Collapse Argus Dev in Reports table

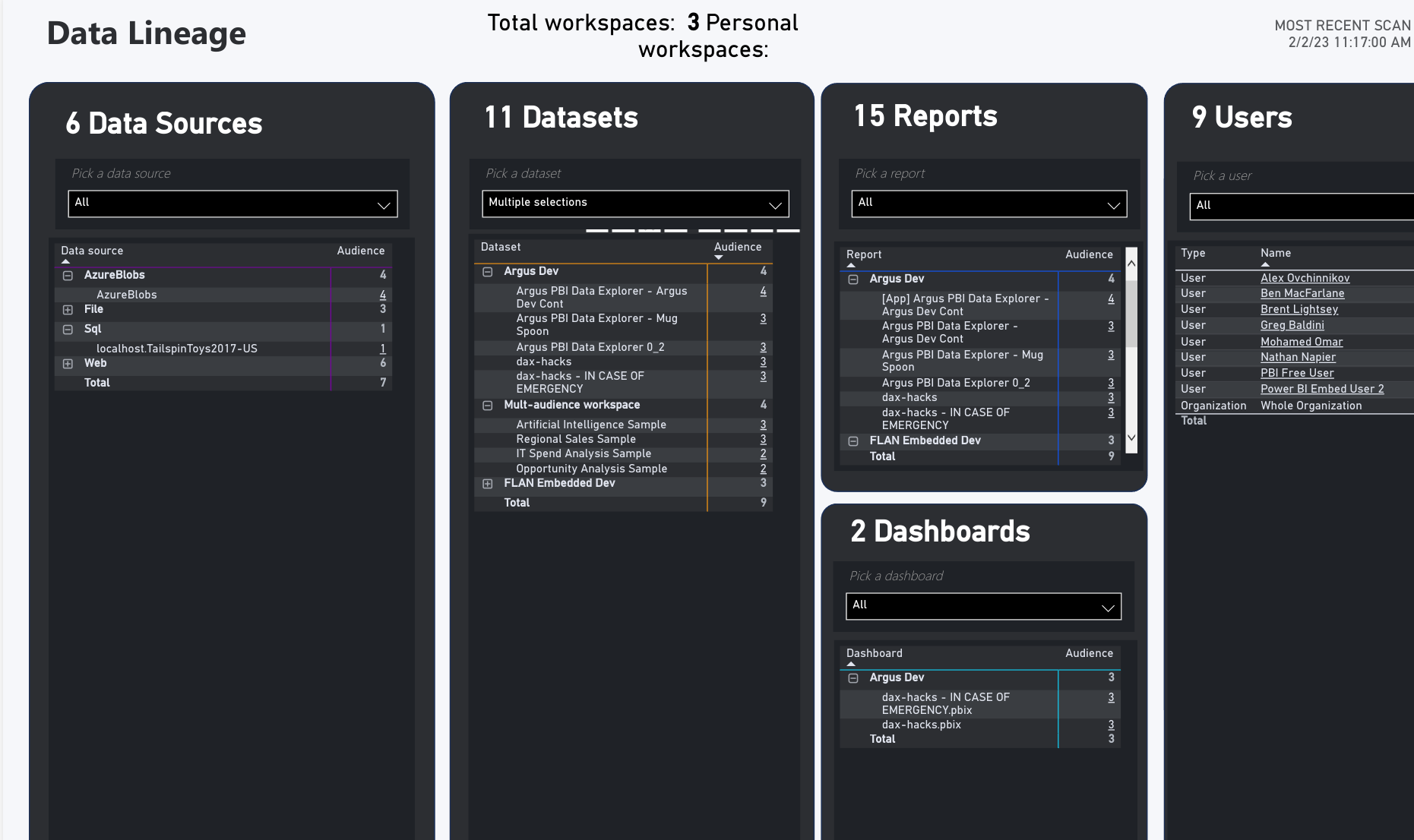(x=853, y=279)
